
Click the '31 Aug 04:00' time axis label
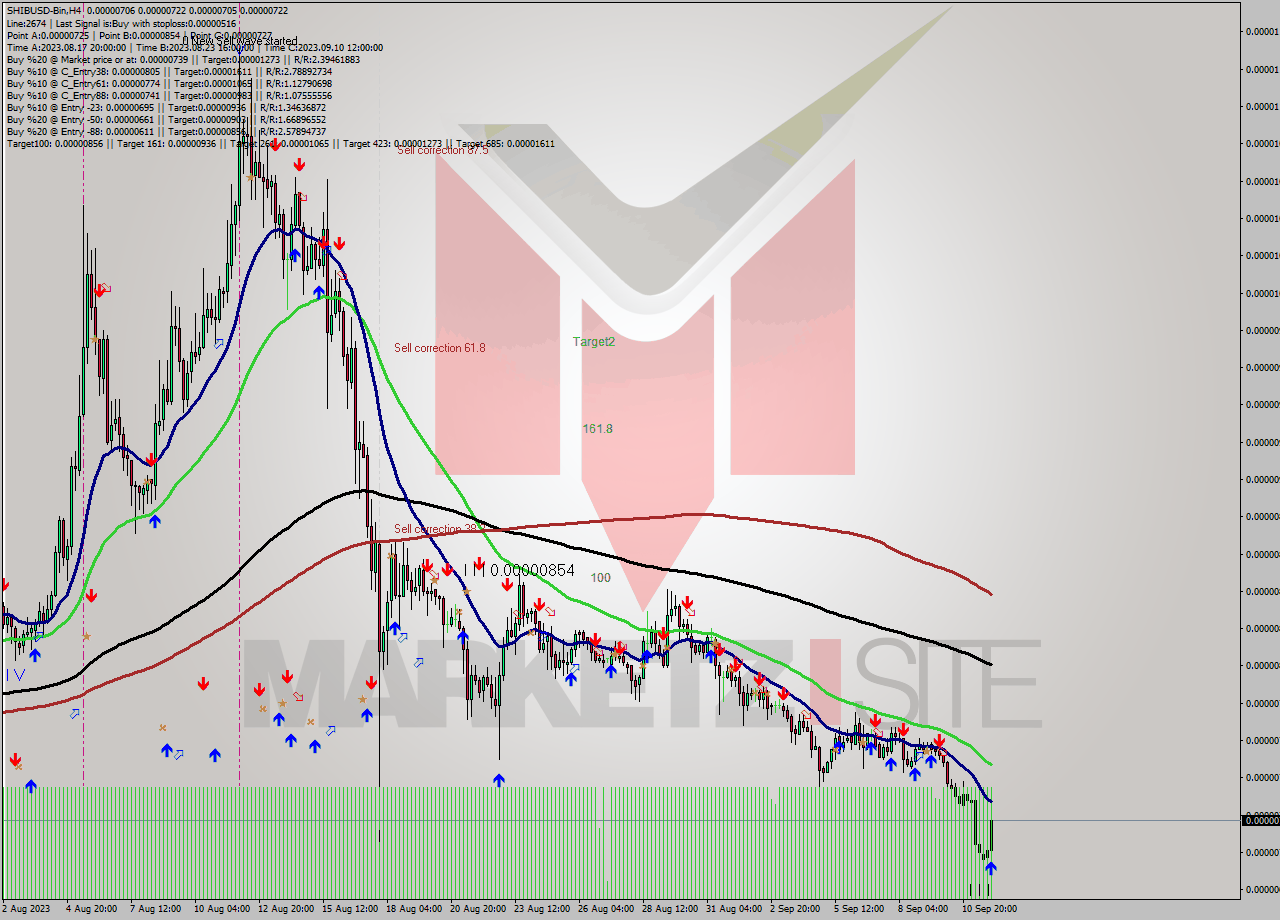(x=734, y=908)
